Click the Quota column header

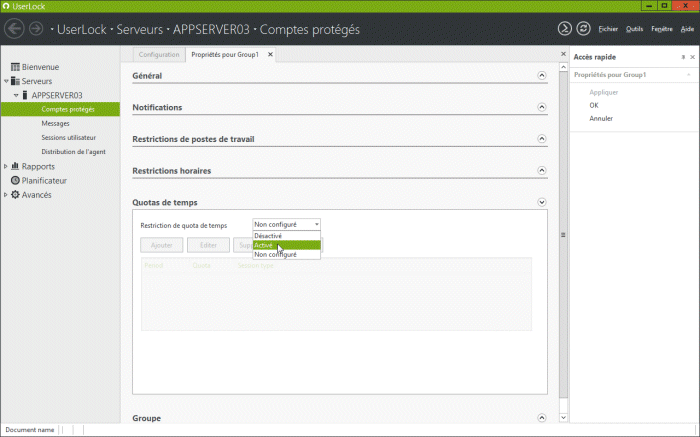201,266
